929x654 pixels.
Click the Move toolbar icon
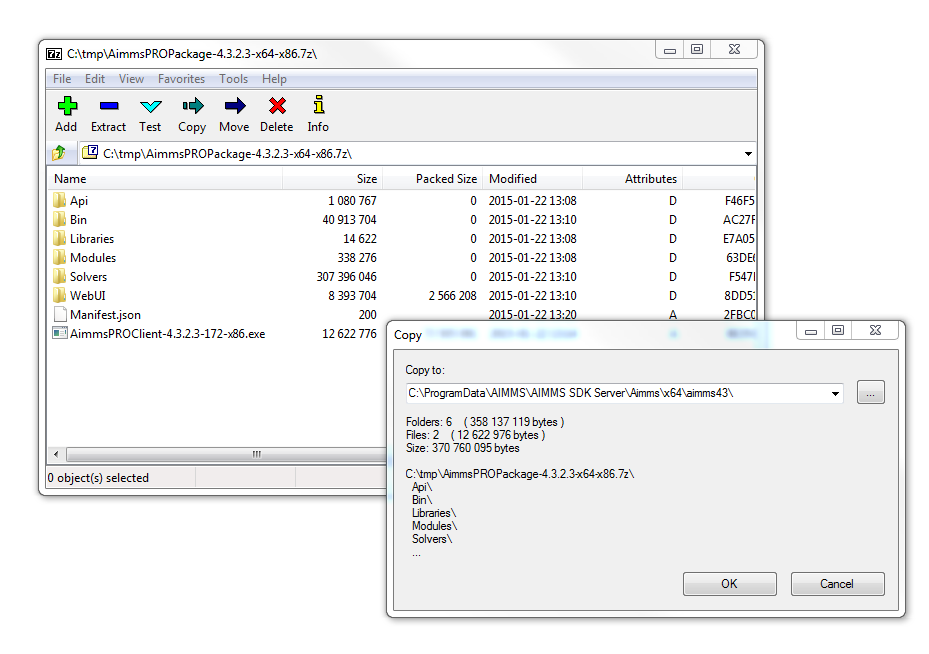pyautogui.click(x=235, y=106)
